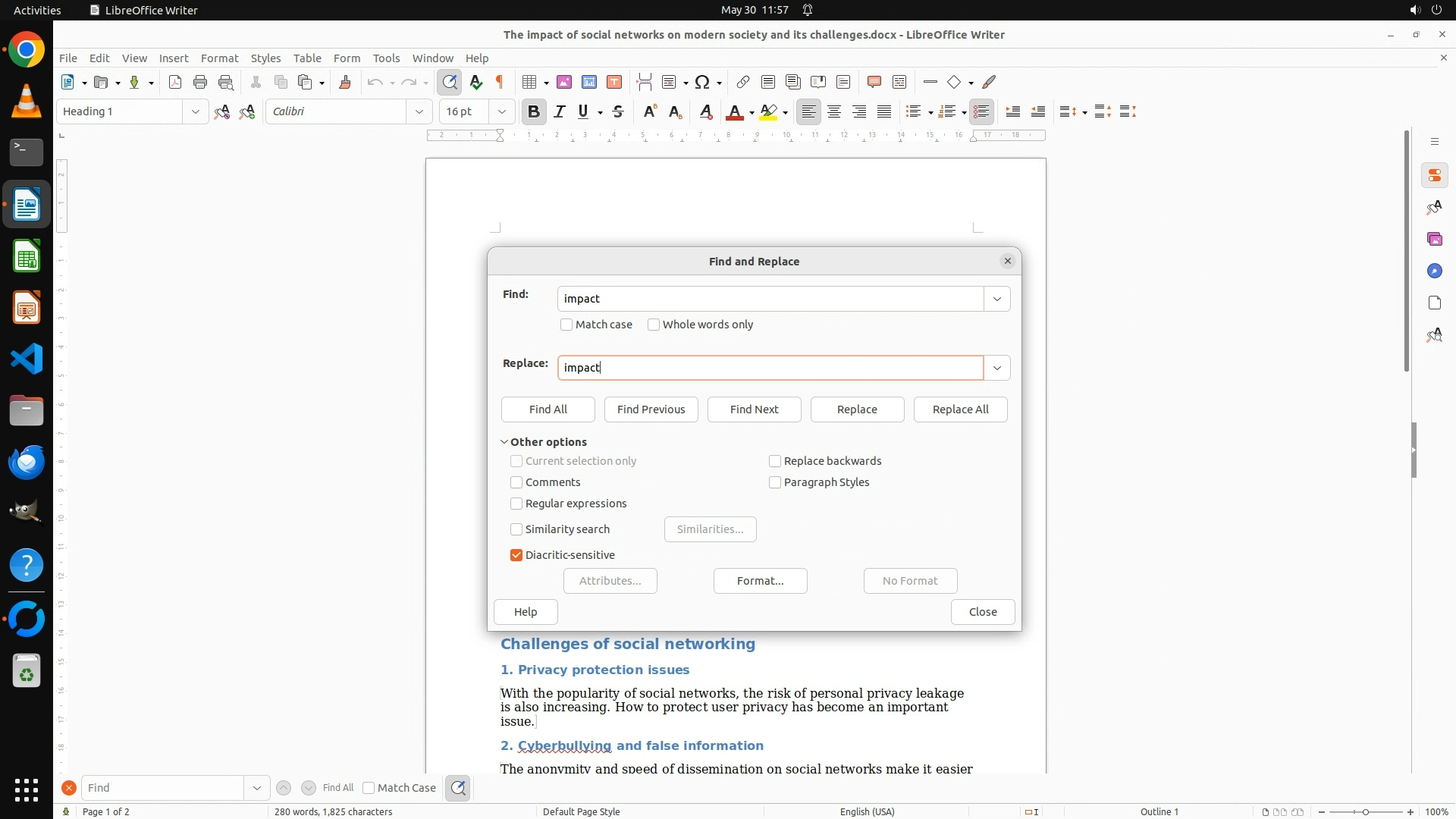
Task: Click the Insert Special Character omega icon
Action: (x=702, y=82)
